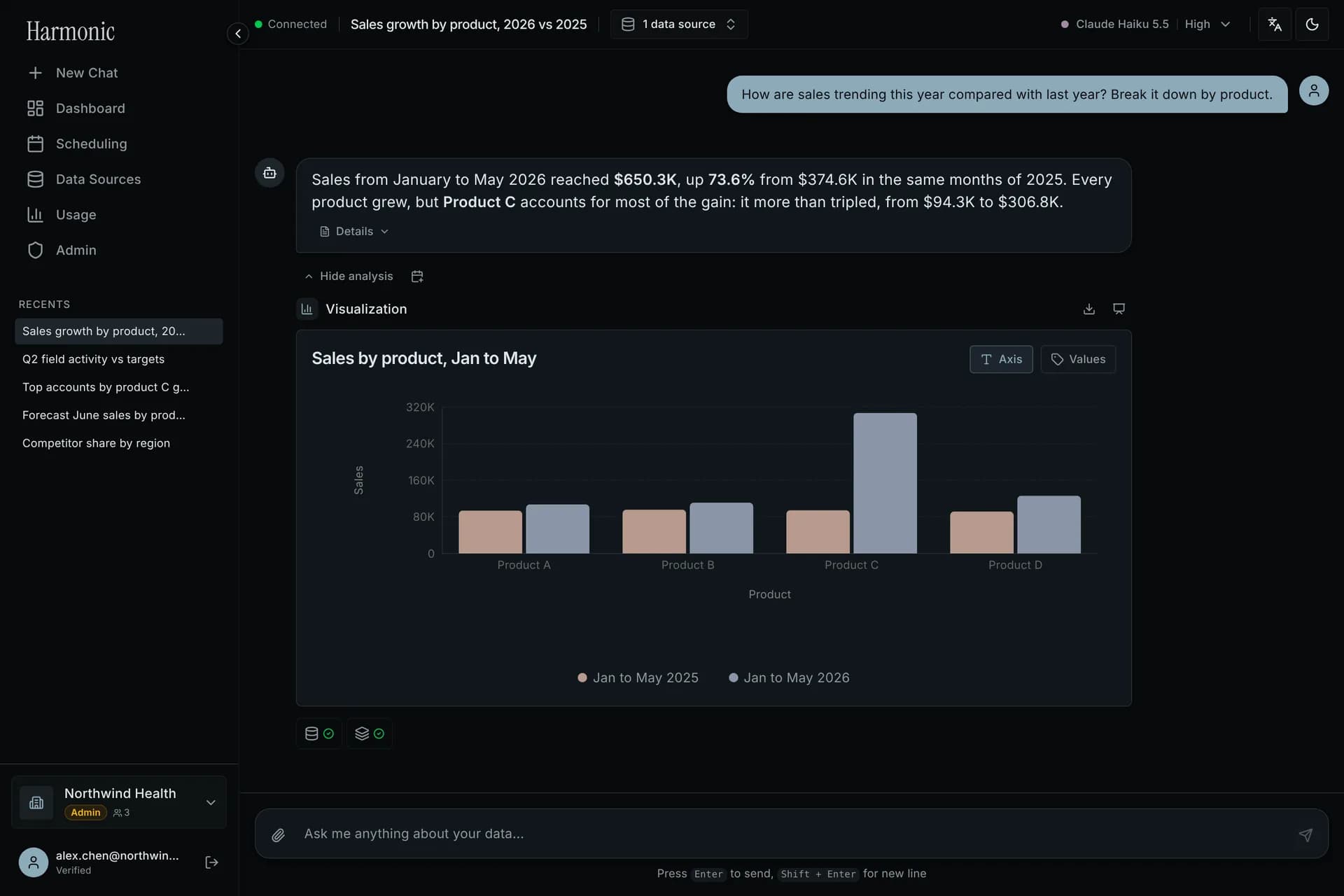Collapse with Hide analysis
The width and height of the screenshot is (1344, 896).
pyautogui.click(x=349, y=276)
